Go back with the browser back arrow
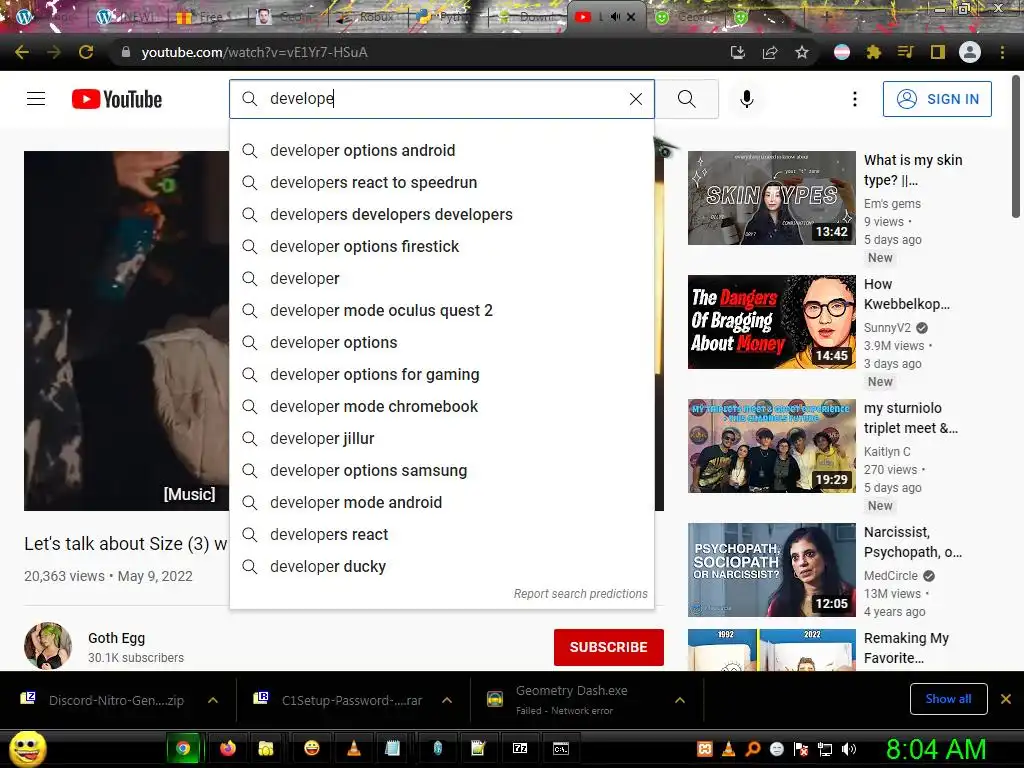Image resolution: width=1024 pixels, height=768 pixels. 22,52
